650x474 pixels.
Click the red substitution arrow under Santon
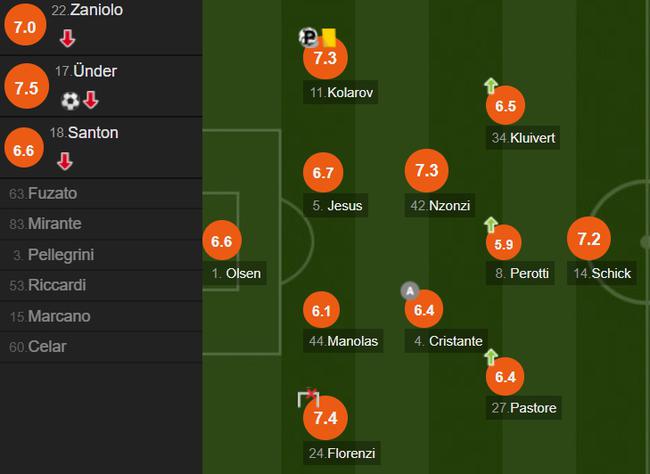point(65,161)
